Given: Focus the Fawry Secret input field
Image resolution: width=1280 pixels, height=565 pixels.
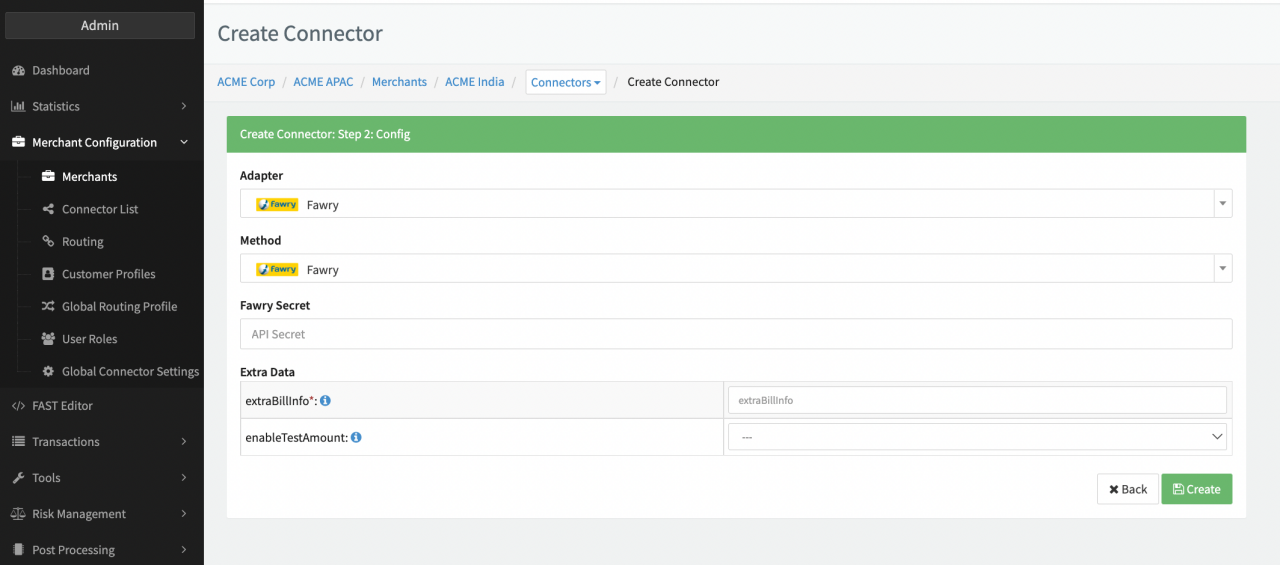Looking at the screenshot, I should [x=735, y=334].
